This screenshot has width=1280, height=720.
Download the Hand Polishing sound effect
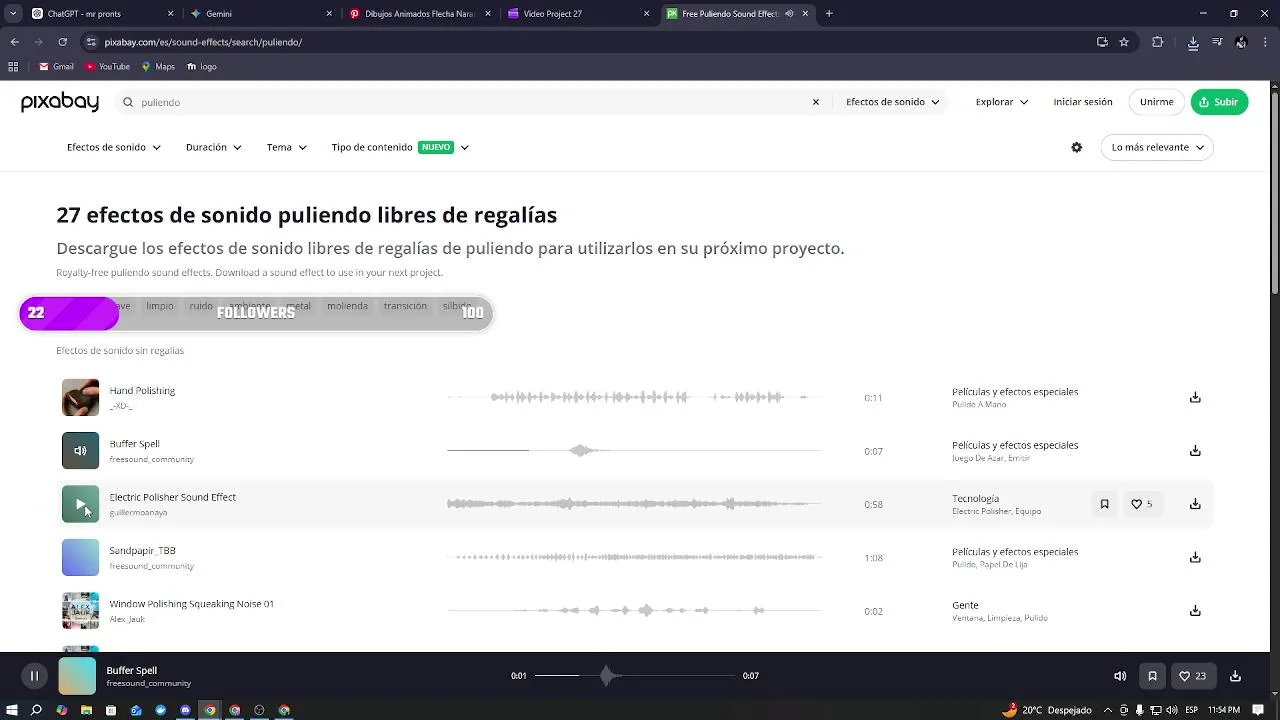[1195, 397]
